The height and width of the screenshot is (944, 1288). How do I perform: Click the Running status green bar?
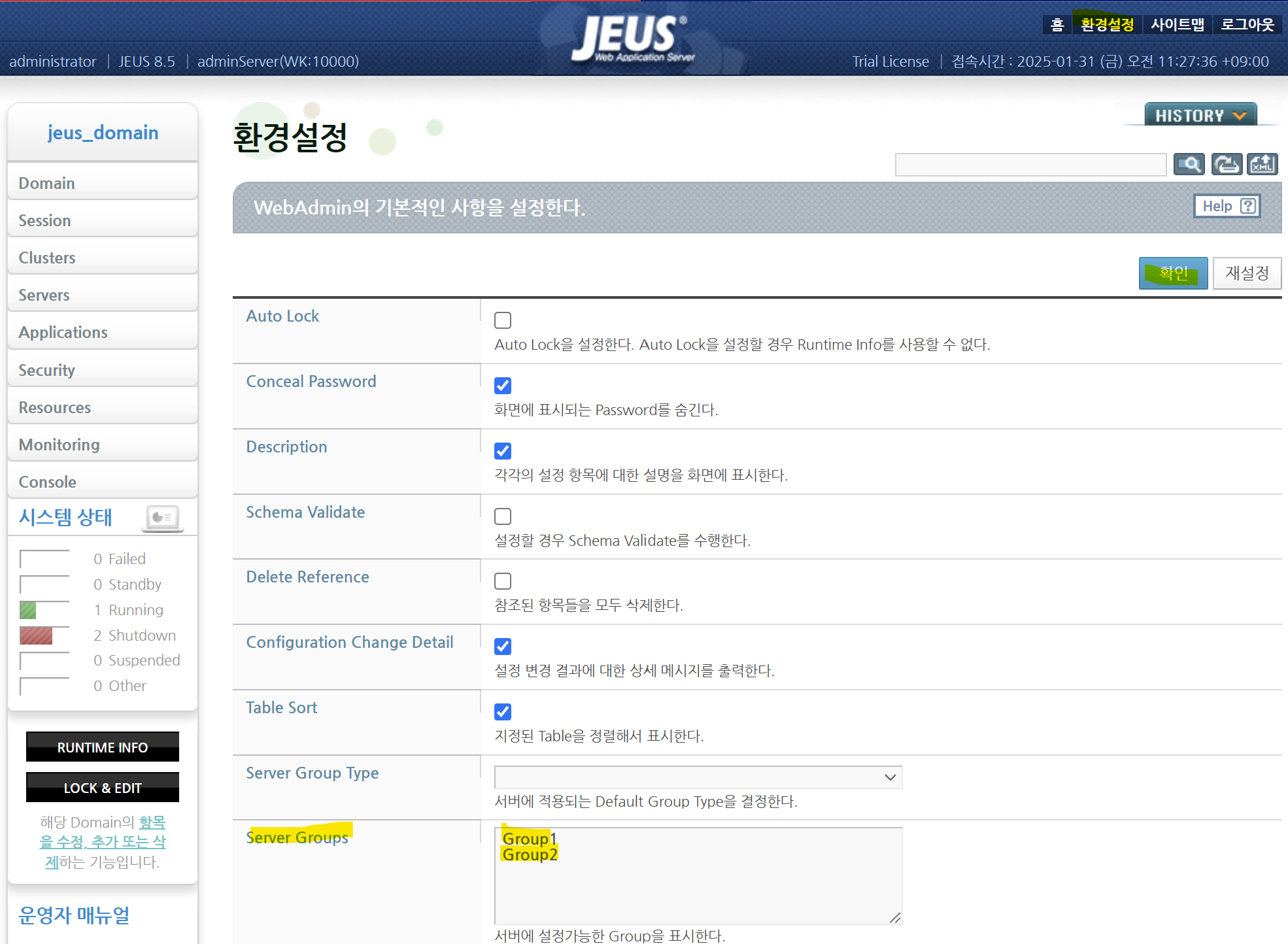[28, 611]
